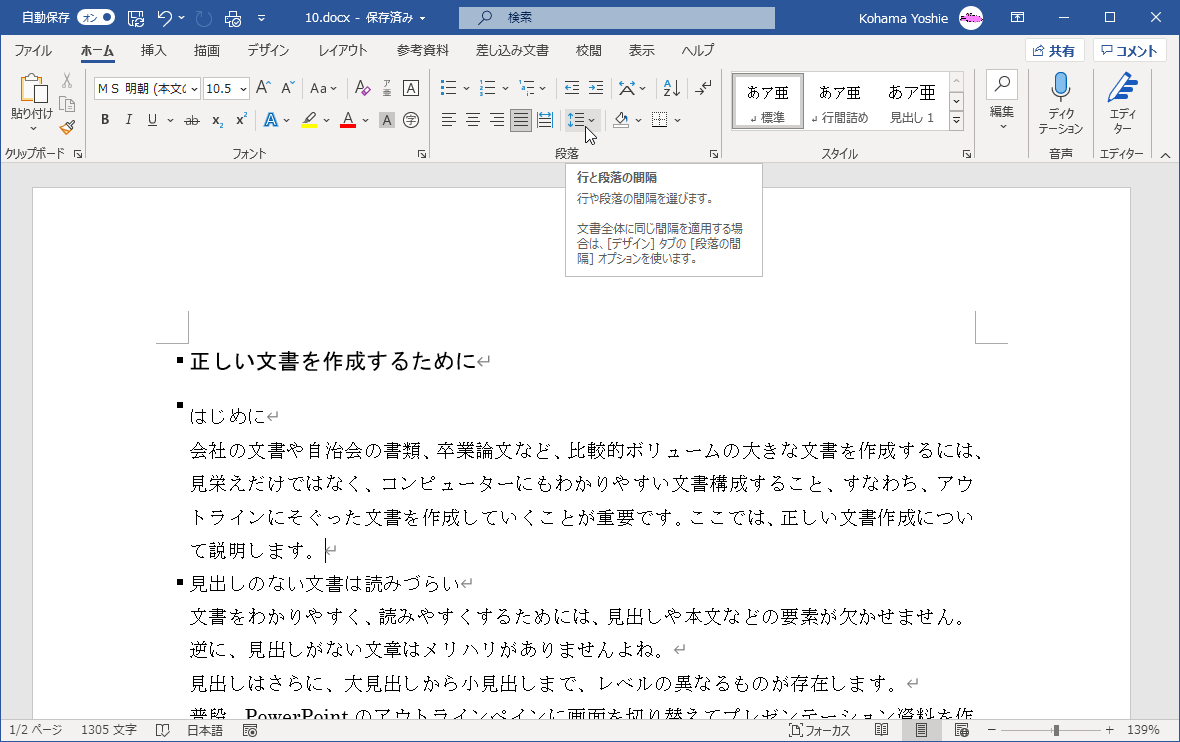
Task: Start ディクテーション dictation
Action: (x=1060, y=103)
